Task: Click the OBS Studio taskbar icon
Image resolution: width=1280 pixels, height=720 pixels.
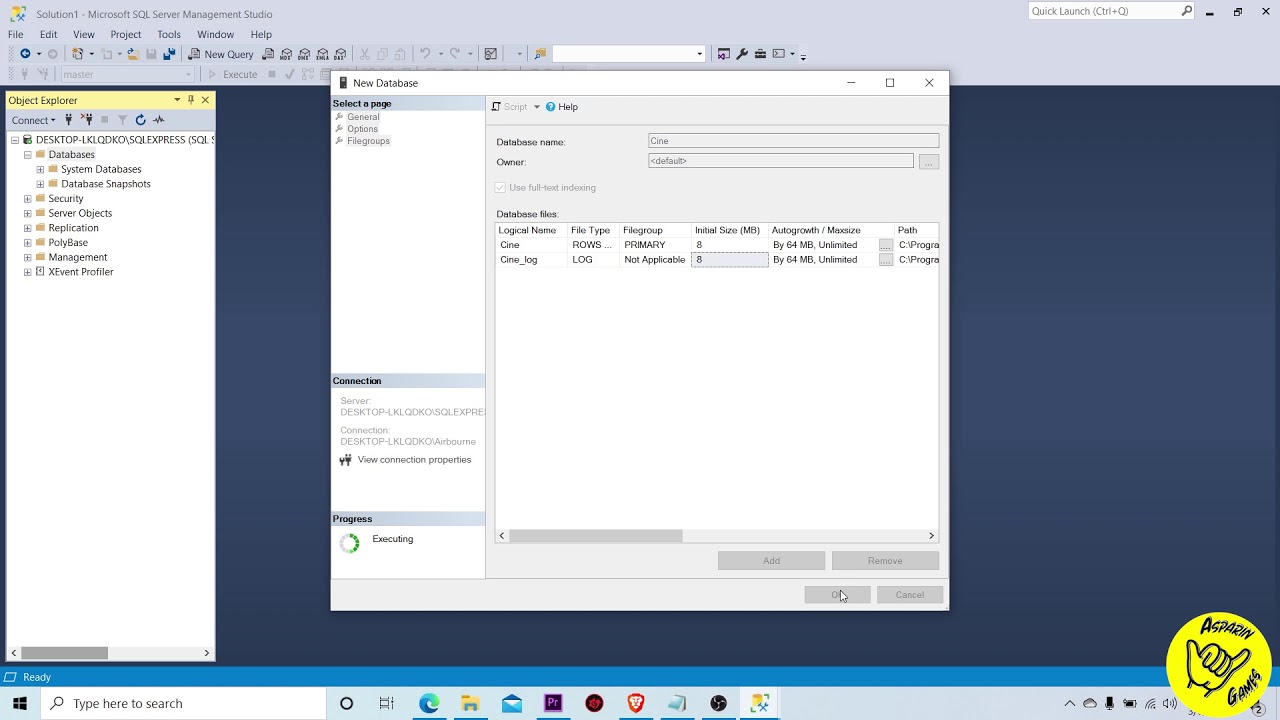Action: pos(718,703)
